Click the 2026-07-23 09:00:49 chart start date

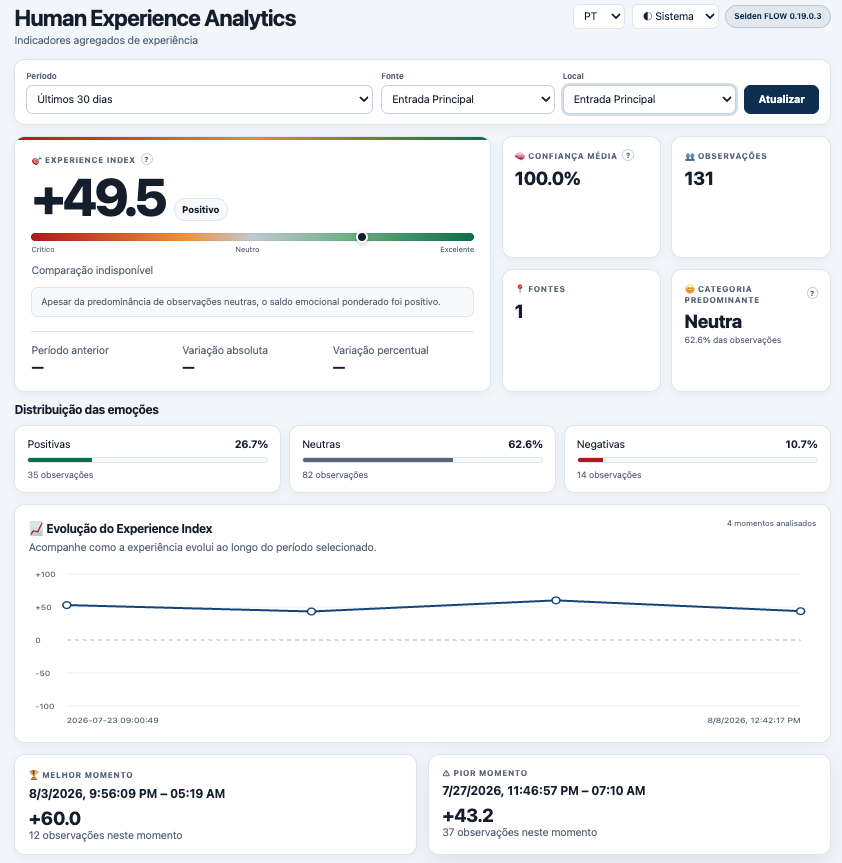113,720
